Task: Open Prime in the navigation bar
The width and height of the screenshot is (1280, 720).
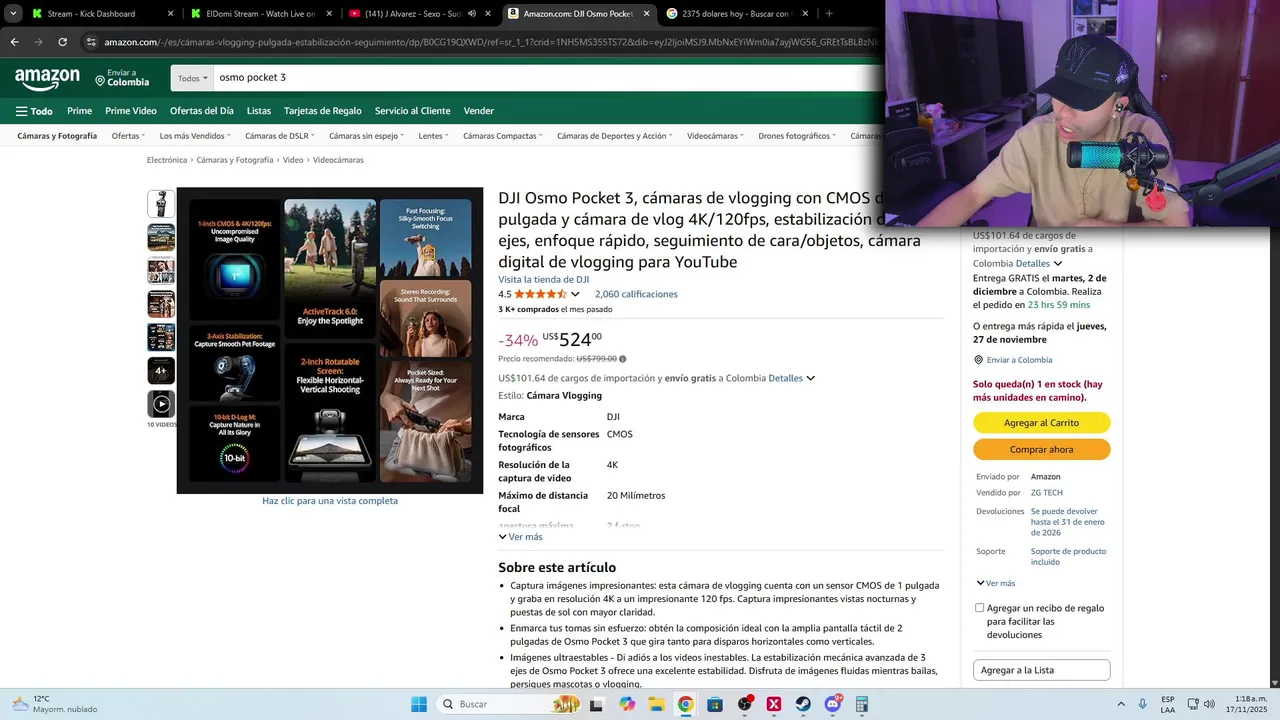Action: 79,111
